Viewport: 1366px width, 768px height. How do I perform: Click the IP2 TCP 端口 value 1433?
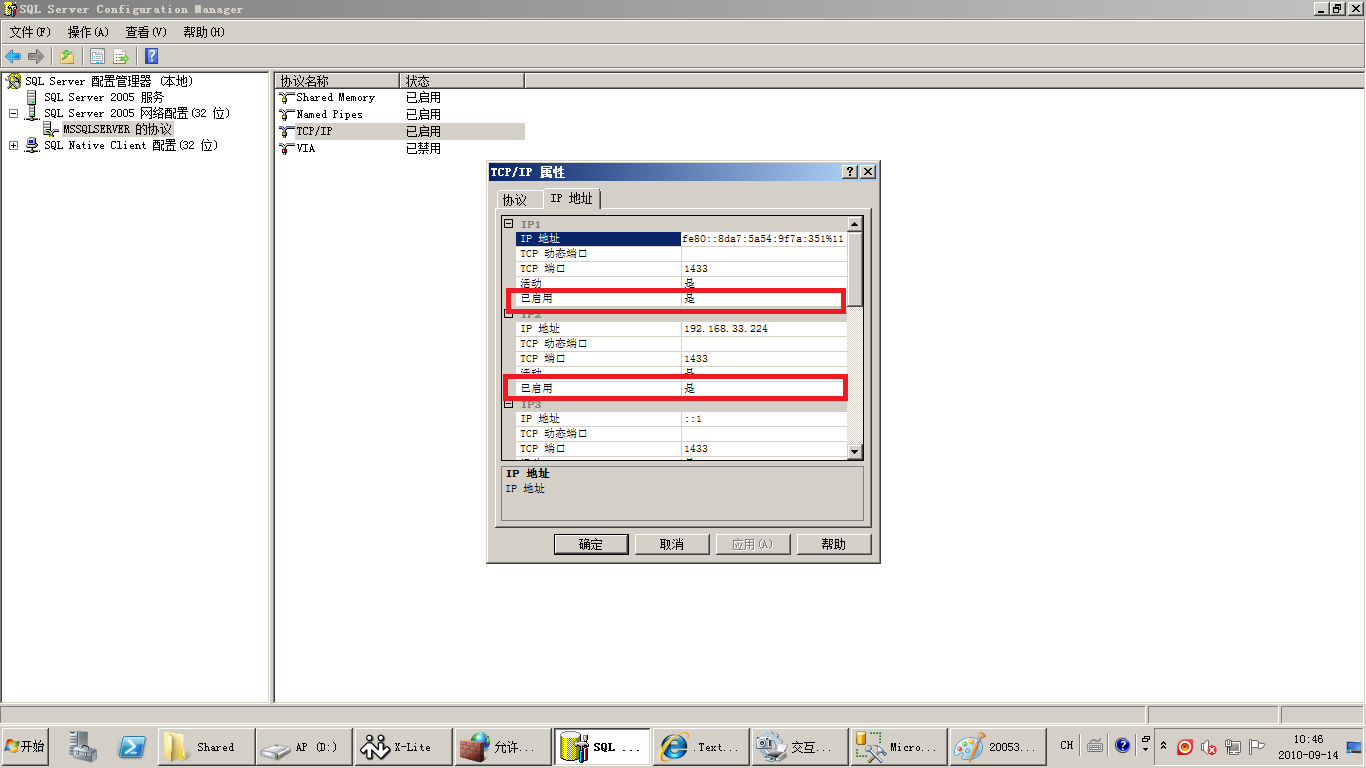(764, 359)
